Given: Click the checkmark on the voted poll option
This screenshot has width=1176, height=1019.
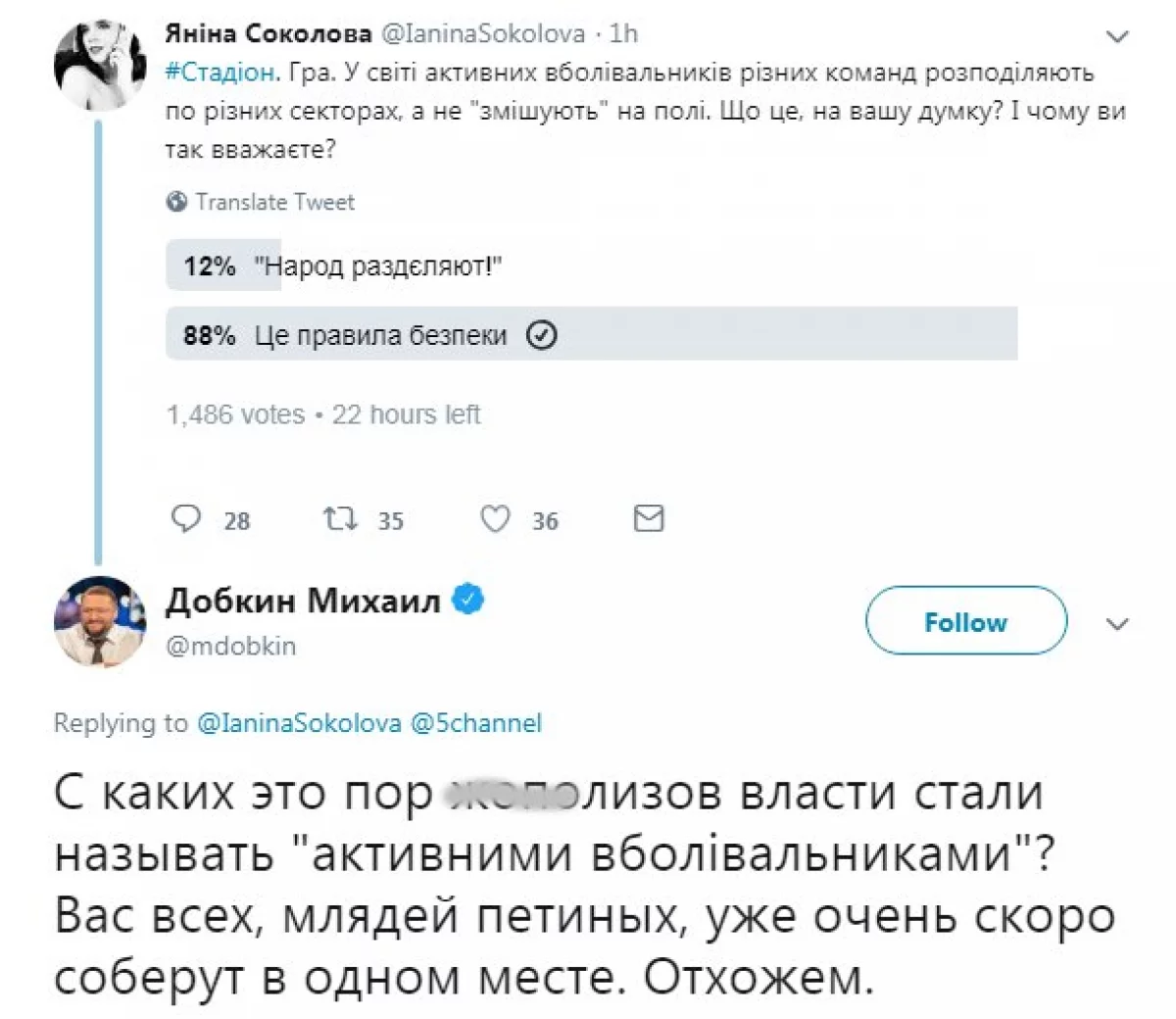Looking at the screenshot, I should [540, 334].
